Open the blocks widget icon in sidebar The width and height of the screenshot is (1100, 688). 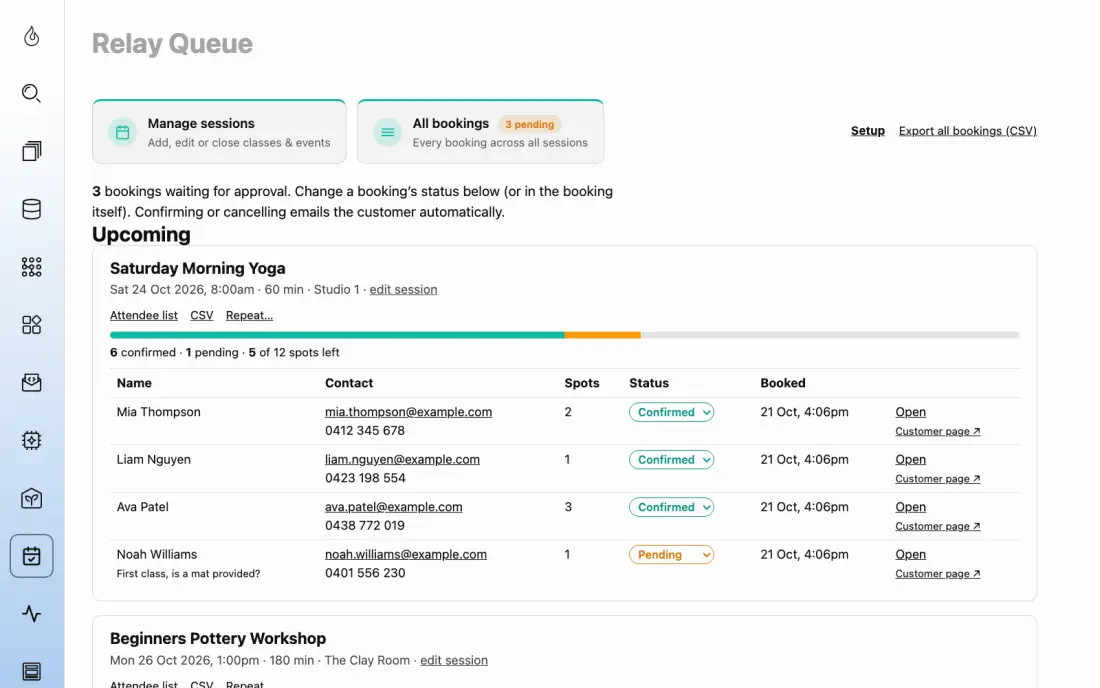click(32, 324)
